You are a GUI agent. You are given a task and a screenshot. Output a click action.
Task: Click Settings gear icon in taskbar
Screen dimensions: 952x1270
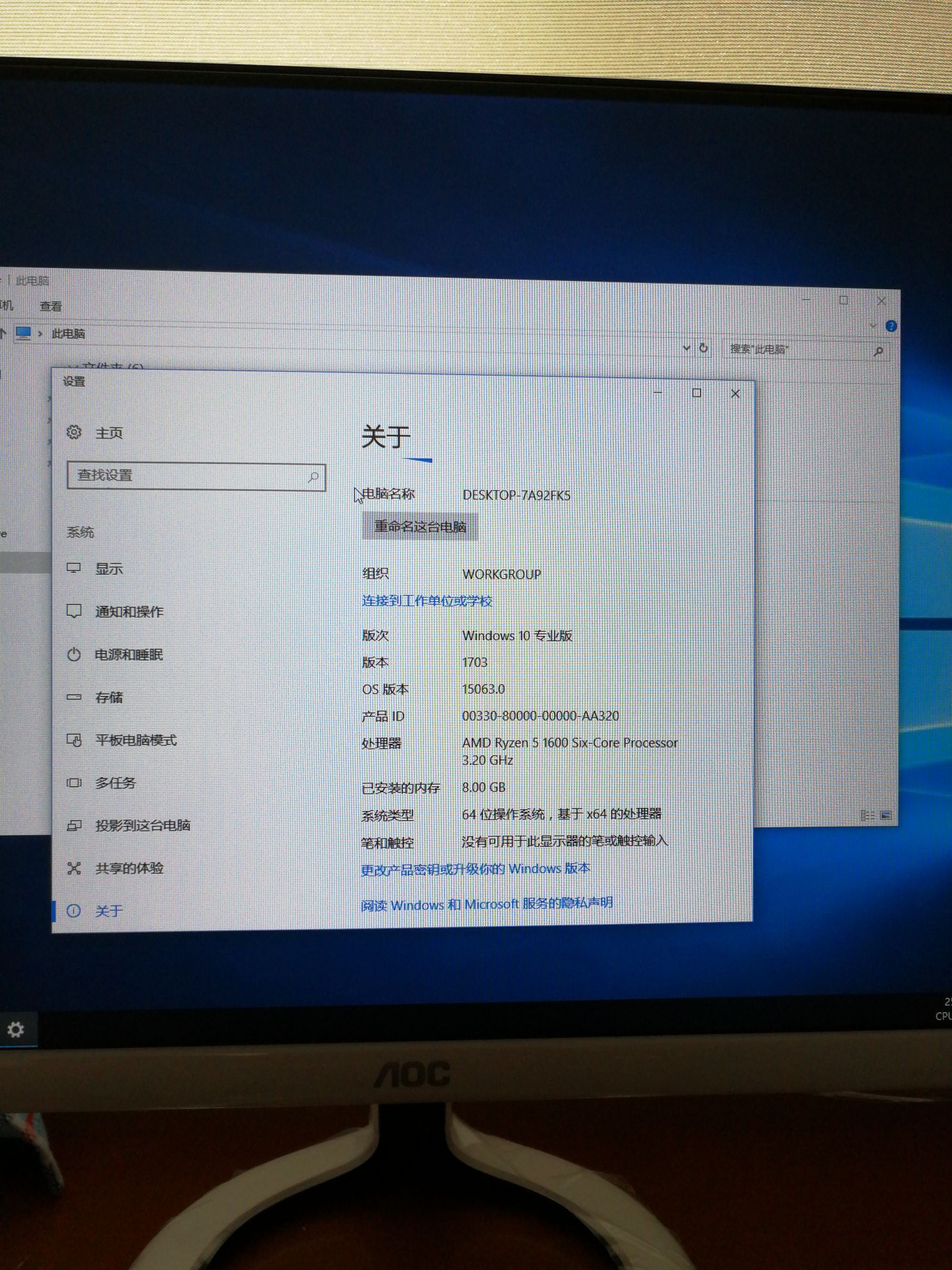point(15,1029)
